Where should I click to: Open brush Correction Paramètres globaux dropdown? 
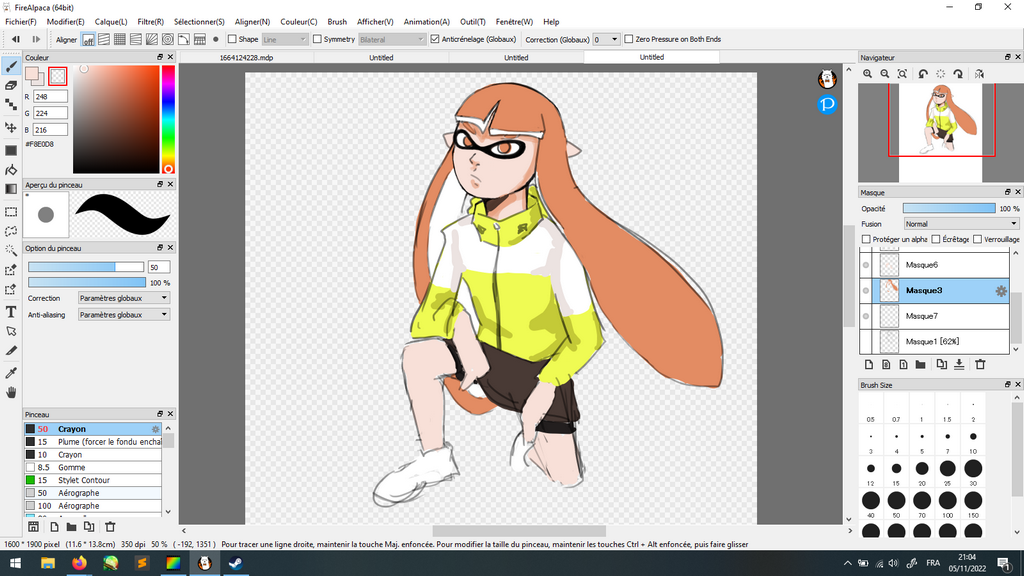[123, 298]
